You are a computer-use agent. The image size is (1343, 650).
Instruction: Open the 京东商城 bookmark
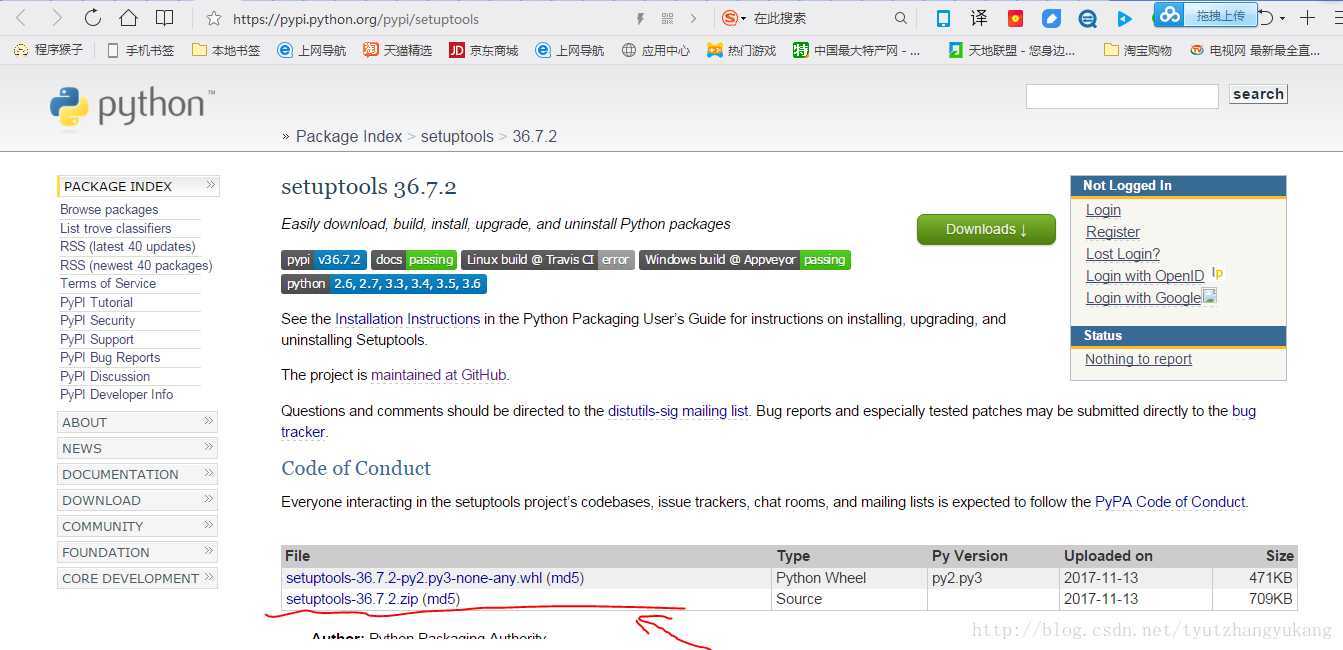pyautogui.click(x=484, y=50)
